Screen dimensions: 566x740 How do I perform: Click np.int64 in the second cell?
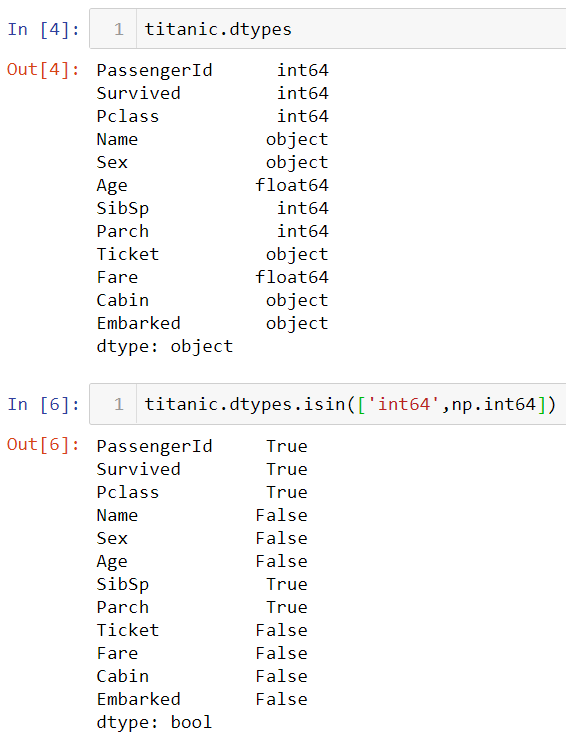494,404
